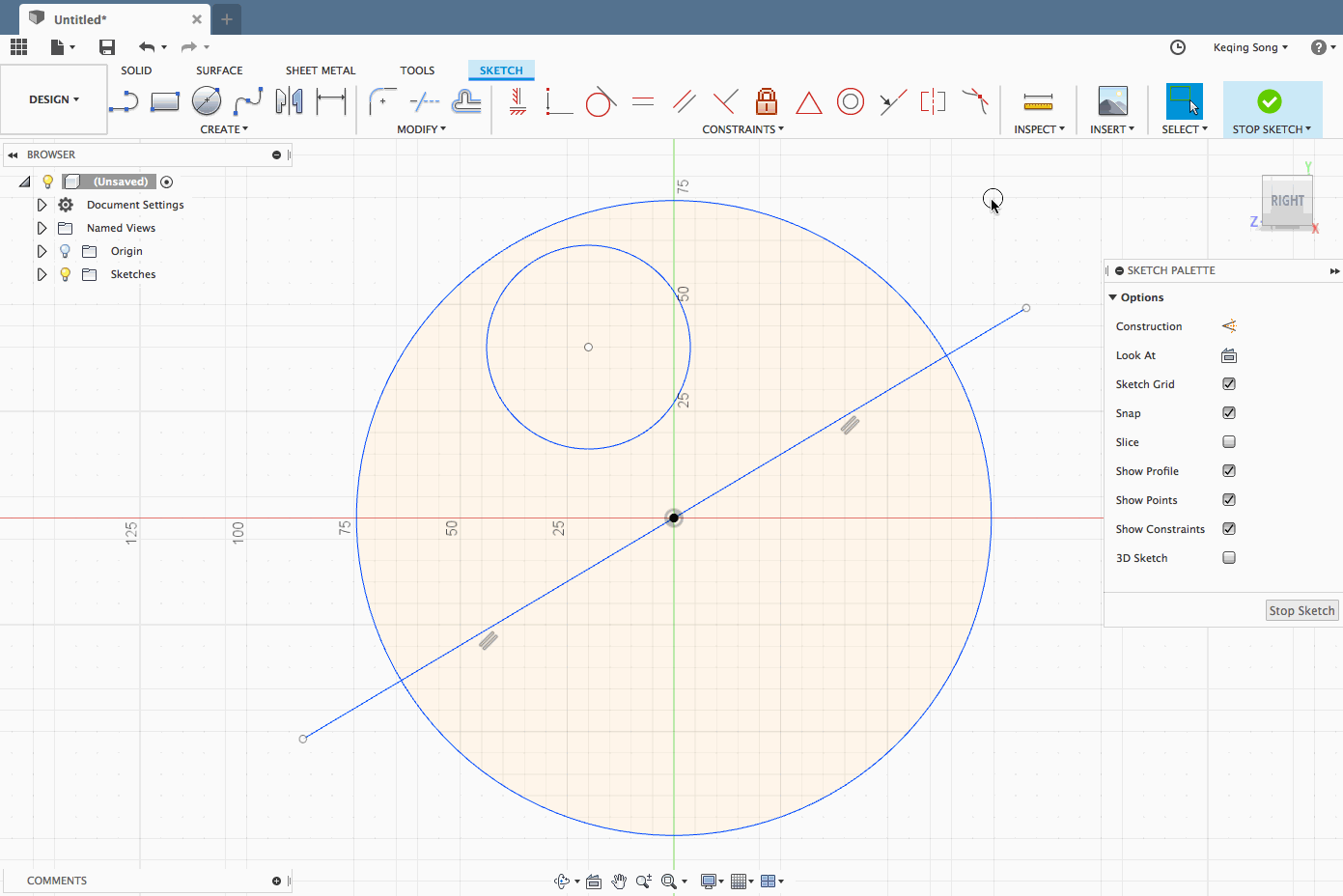Click the Save icon
The height and width of the screenshot is (896, 1343).
point(107,47)
